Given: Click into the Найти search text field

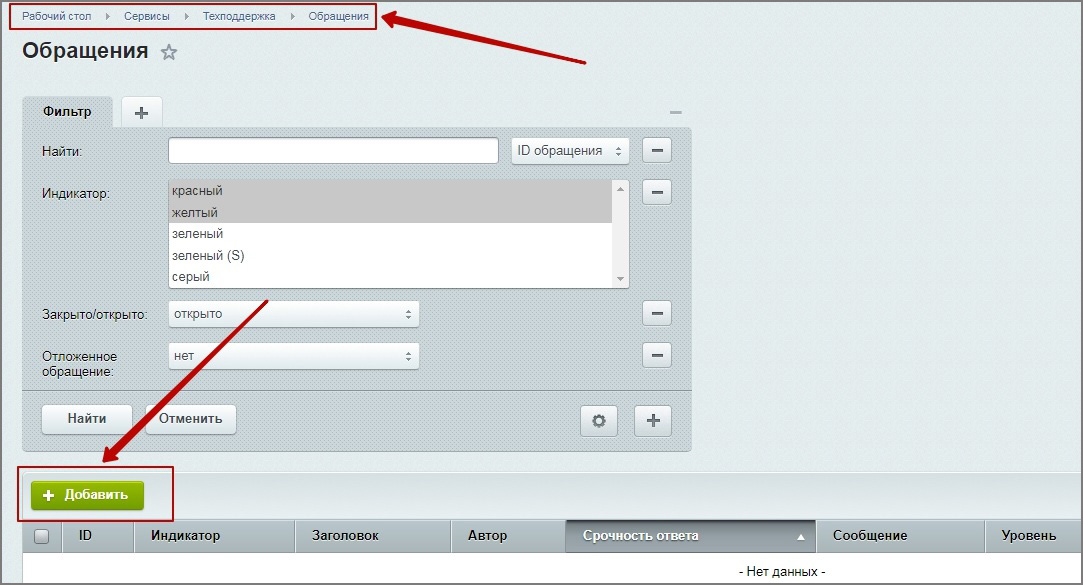Looking at the screenshot, I should coord(333,151).
